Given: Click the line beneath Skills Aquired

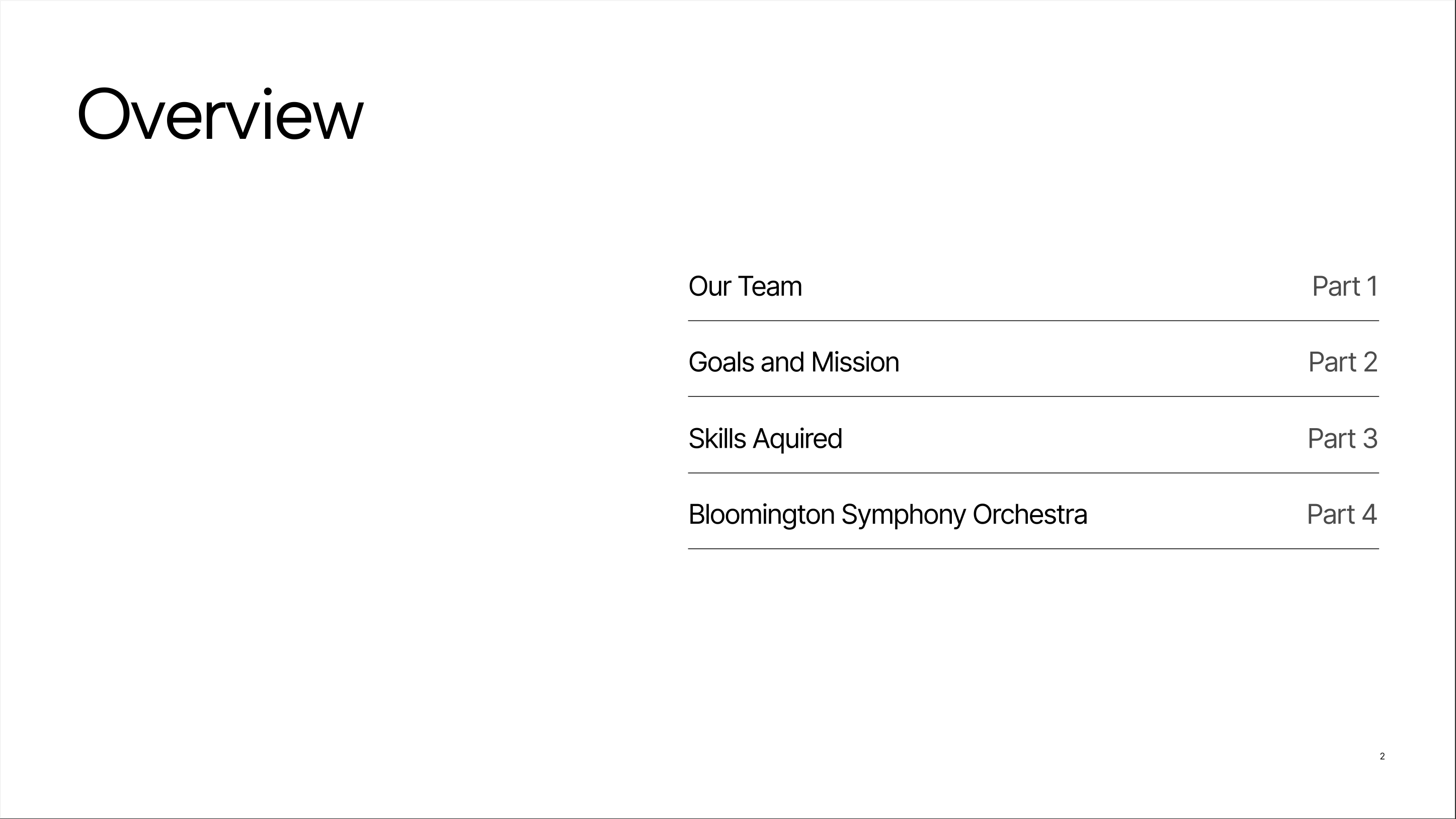Looking at the screenshot, I should point(1033,473).
